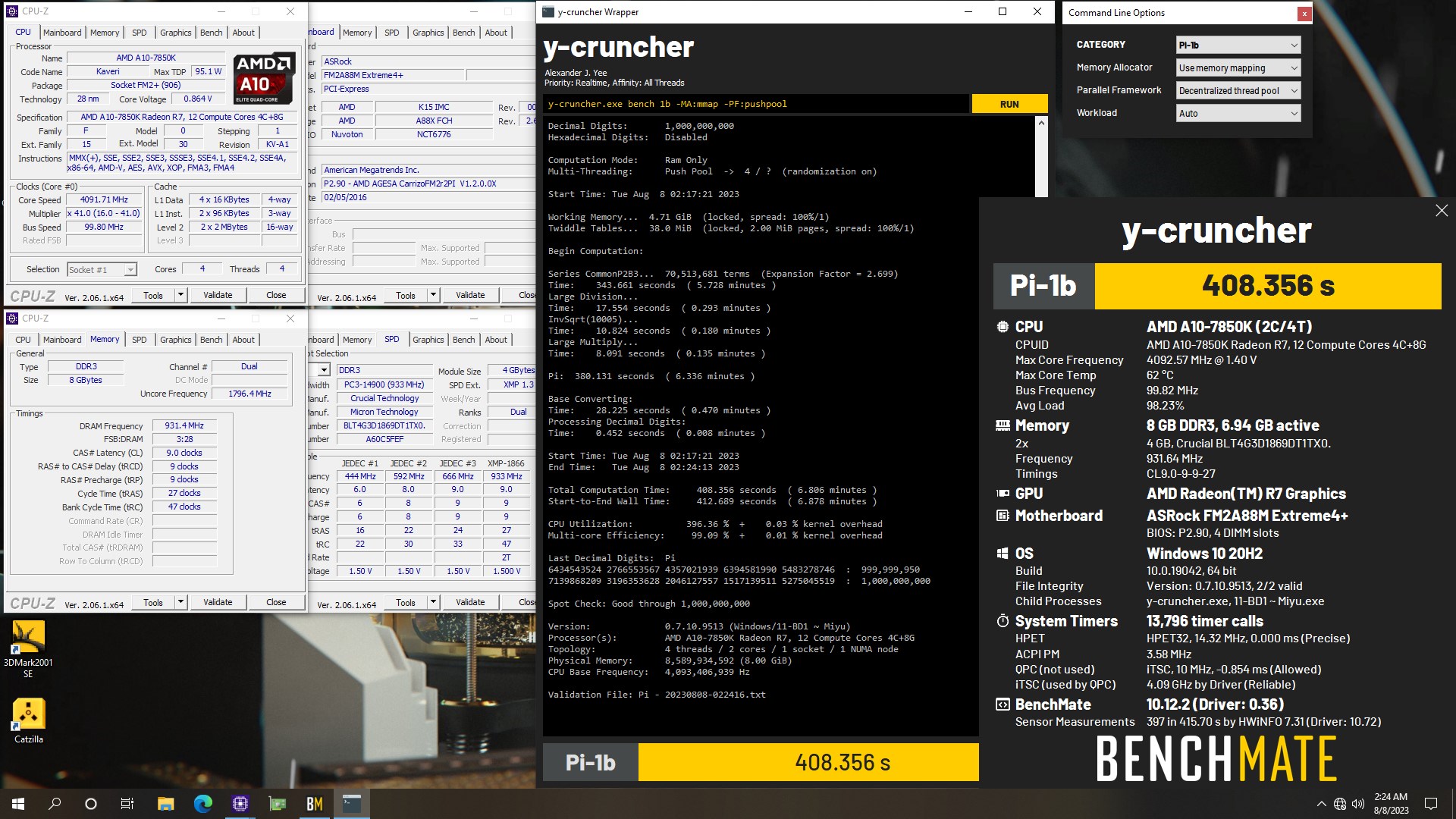Viewport: 1456px width, 819px height.
Task: Expand the Parallel Framework dropdown
Action: (x=1238, y=90)
